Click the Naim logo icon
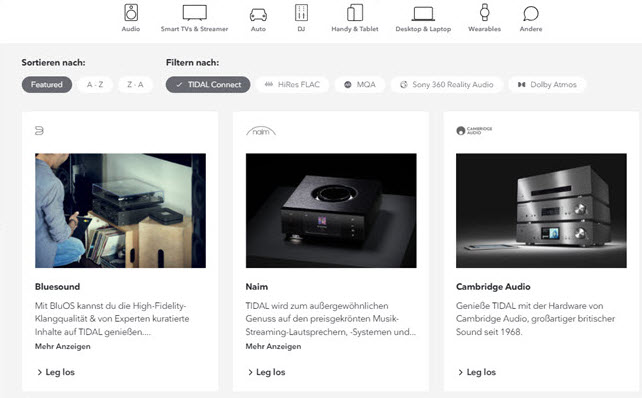This screenshot has height=398, width=642. [261, 131]
